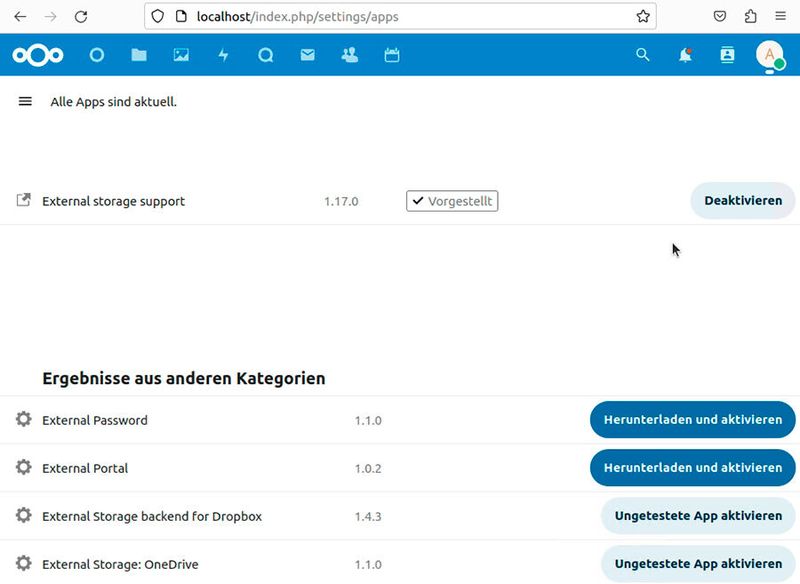Screen dimensions: 800x584
Task: Activate the untested Dropbox storage backend app
Action: pyautogui.click(x=697, y=516)
